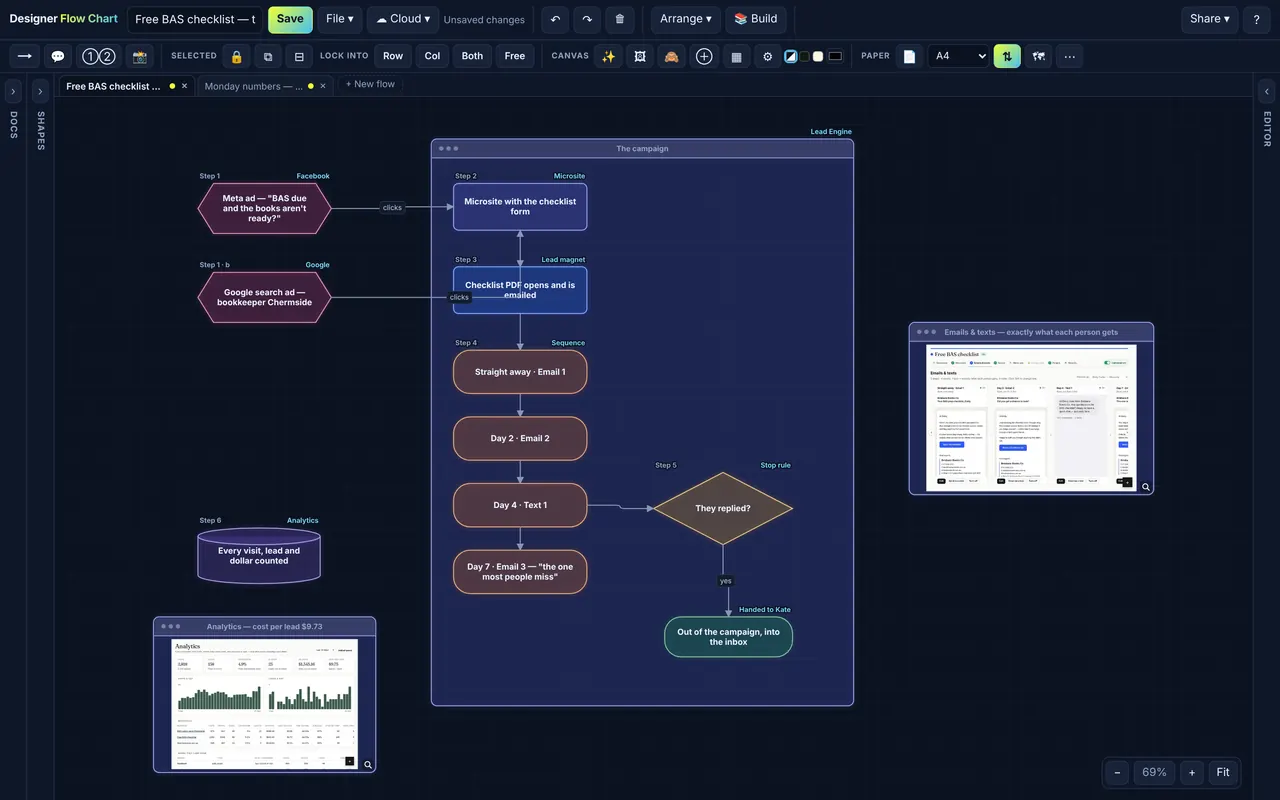
Task: Click the circled plus icon in Canvas tools
Action: 704,56
